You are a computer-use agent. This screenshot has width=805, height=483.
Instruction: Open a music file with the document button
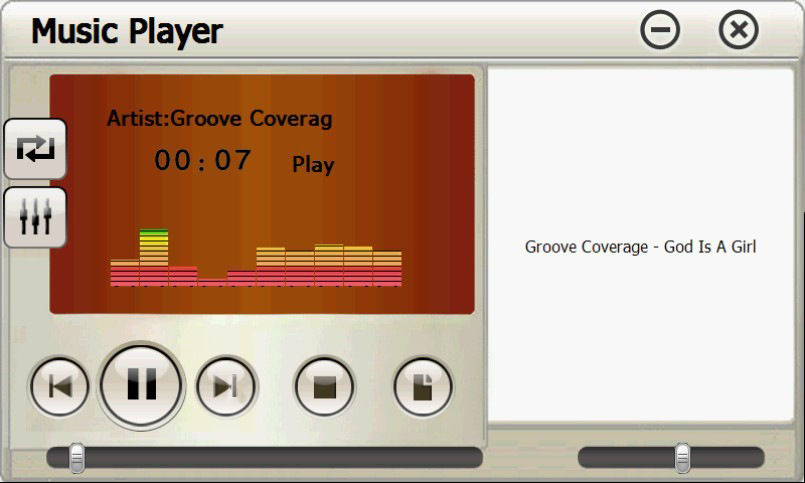(423, 386)
